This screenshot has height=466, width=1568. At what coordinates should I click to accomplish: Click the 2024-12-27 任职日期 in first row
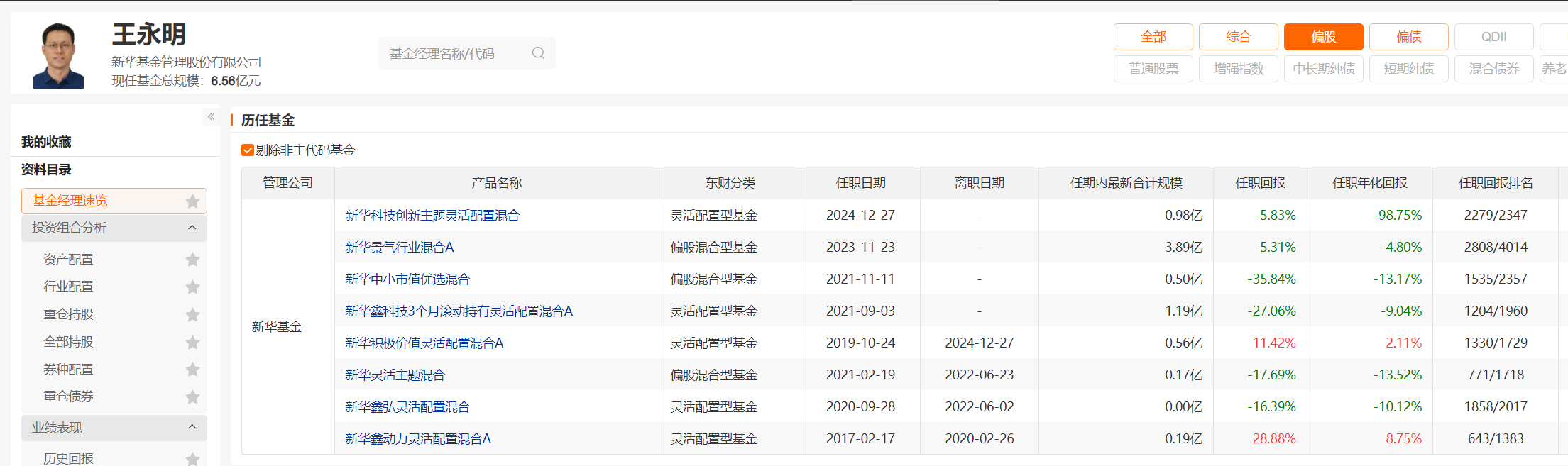click(x=860, y=215)
